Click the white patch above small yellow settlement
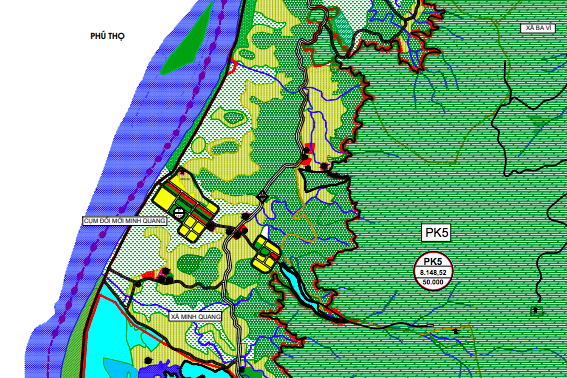The image size is (567, 378). click(x=265, y=232)
